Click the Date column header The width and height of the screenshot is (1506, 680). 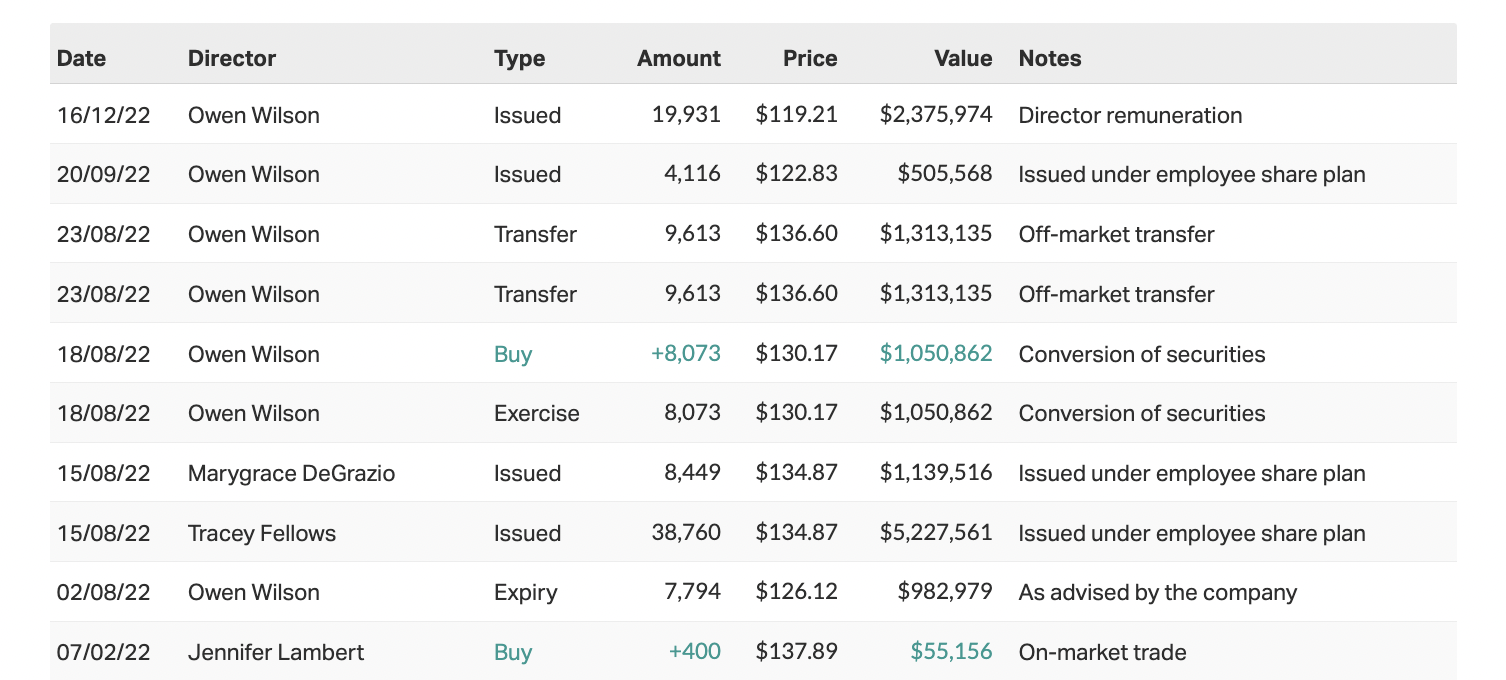click(81, 58)
